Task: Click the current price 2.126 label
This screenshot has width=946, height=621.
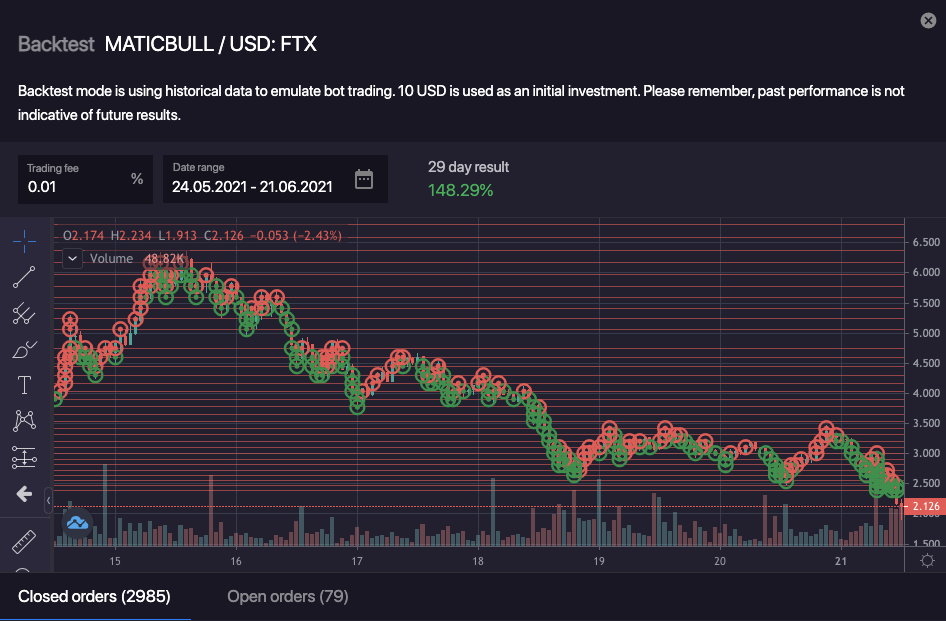Action: coord(924,507)
